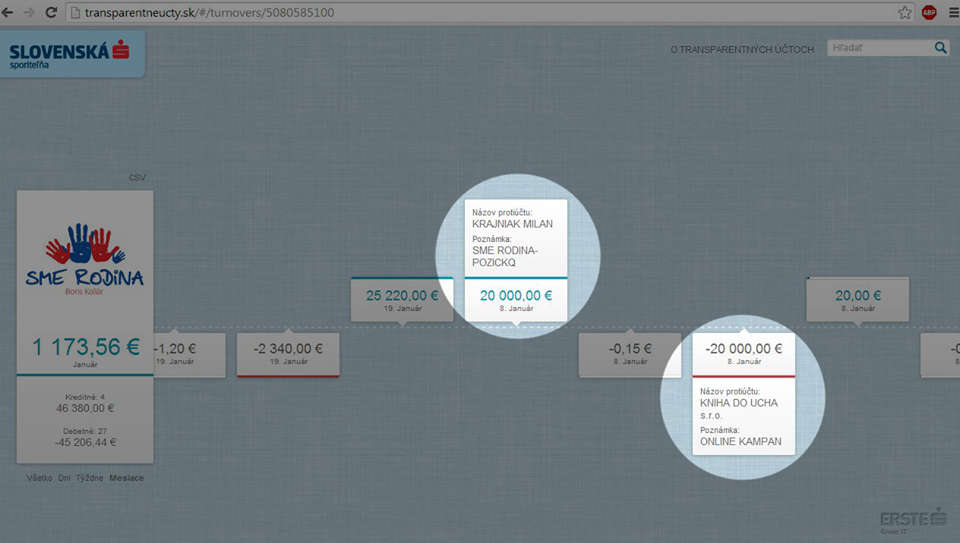
Task: Click the 1 173,56 € January balance
Action: click(x=85, y=348)
